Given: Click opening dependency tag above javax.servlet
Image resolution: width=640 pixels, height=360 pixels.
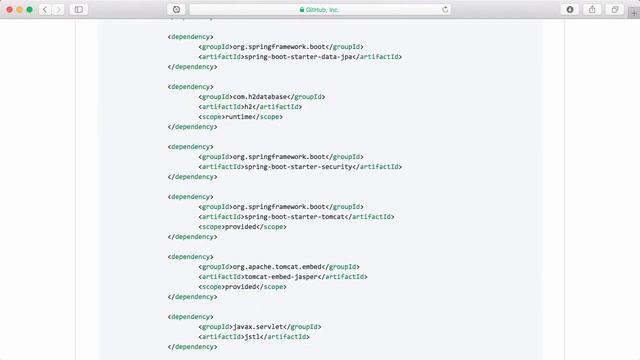Looking at the screenshot, I should pyautogui.click(x=190, y=317).
